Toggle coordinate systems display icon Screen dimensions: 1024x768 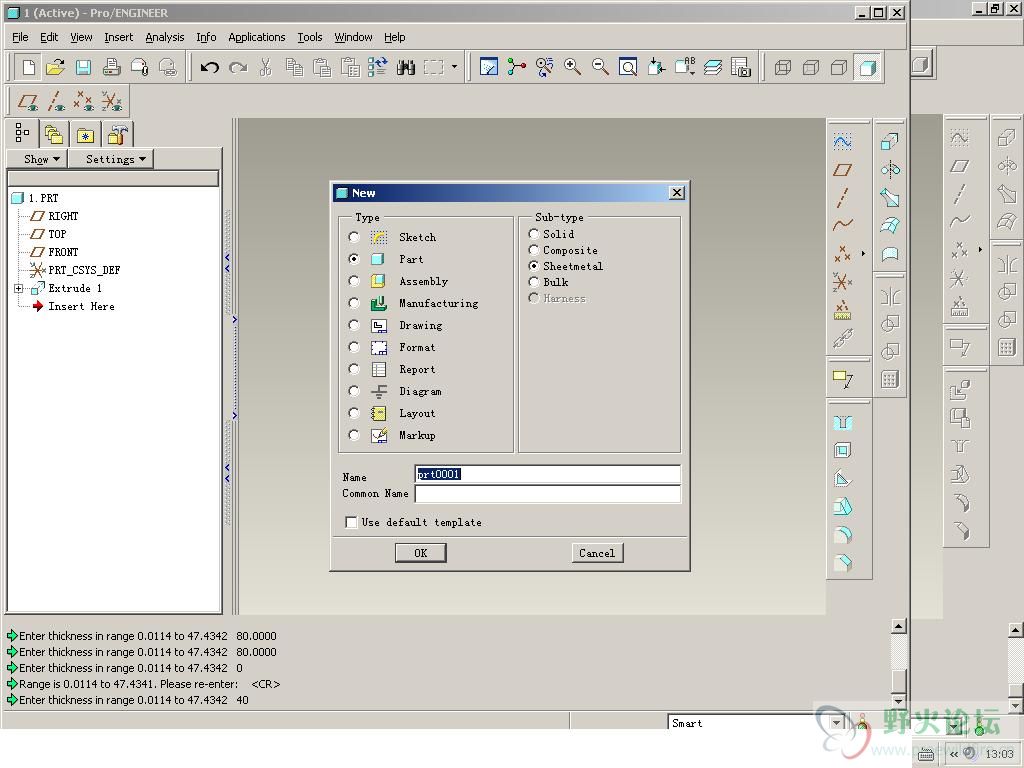point(112,101)
